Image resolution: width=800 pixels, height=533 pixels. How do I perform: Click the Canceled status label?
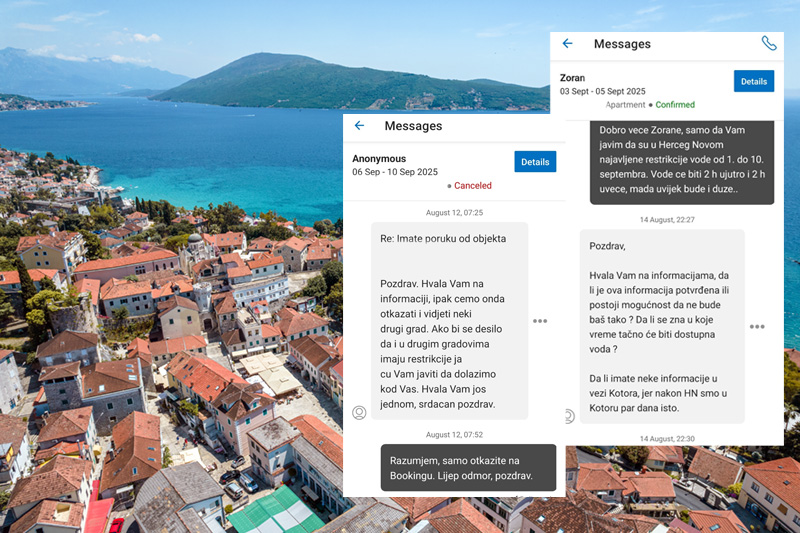pos(472,186)
